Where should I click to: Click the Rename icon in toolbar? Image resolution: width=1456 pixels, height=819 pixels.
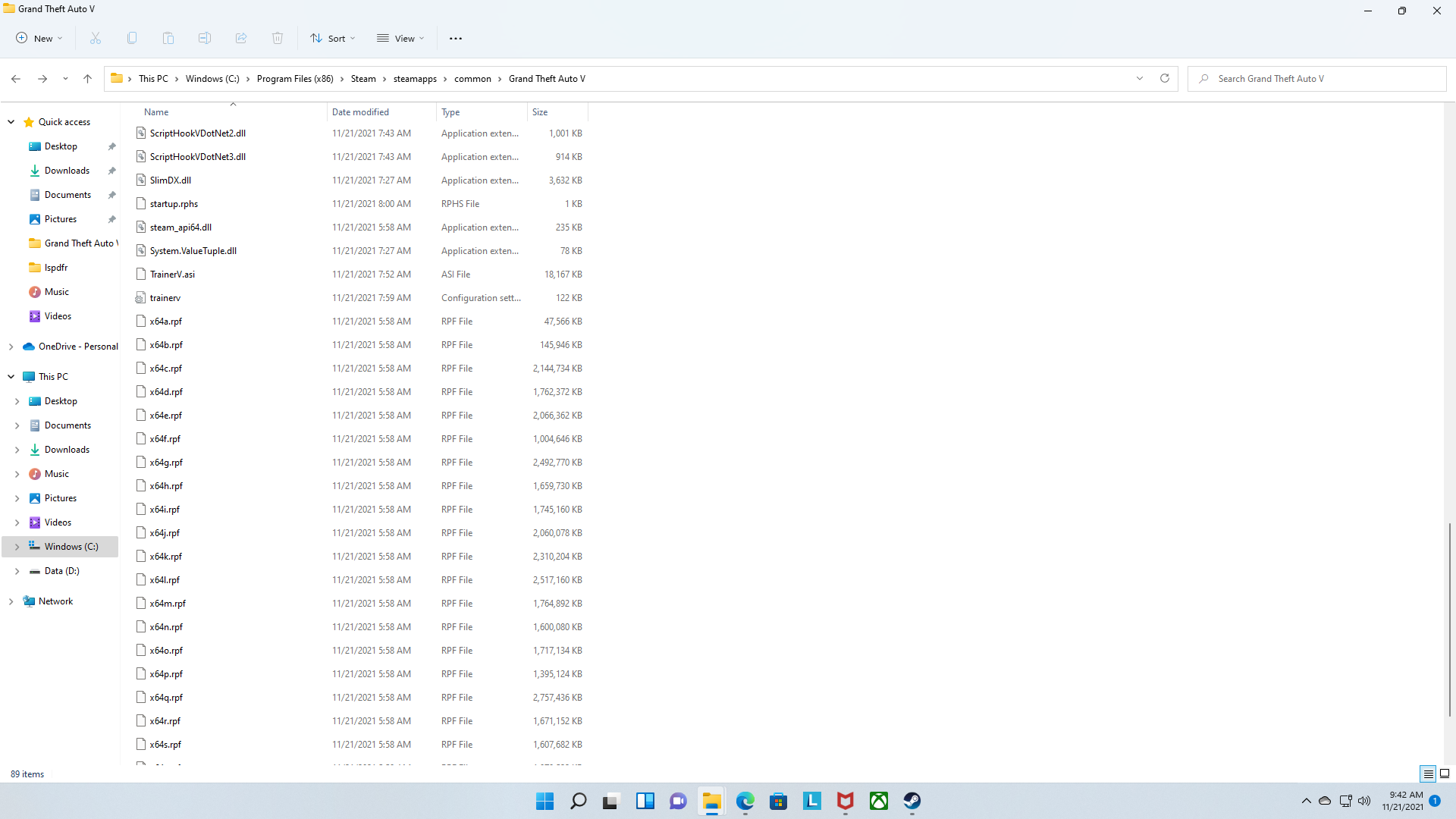pos(205,38)
